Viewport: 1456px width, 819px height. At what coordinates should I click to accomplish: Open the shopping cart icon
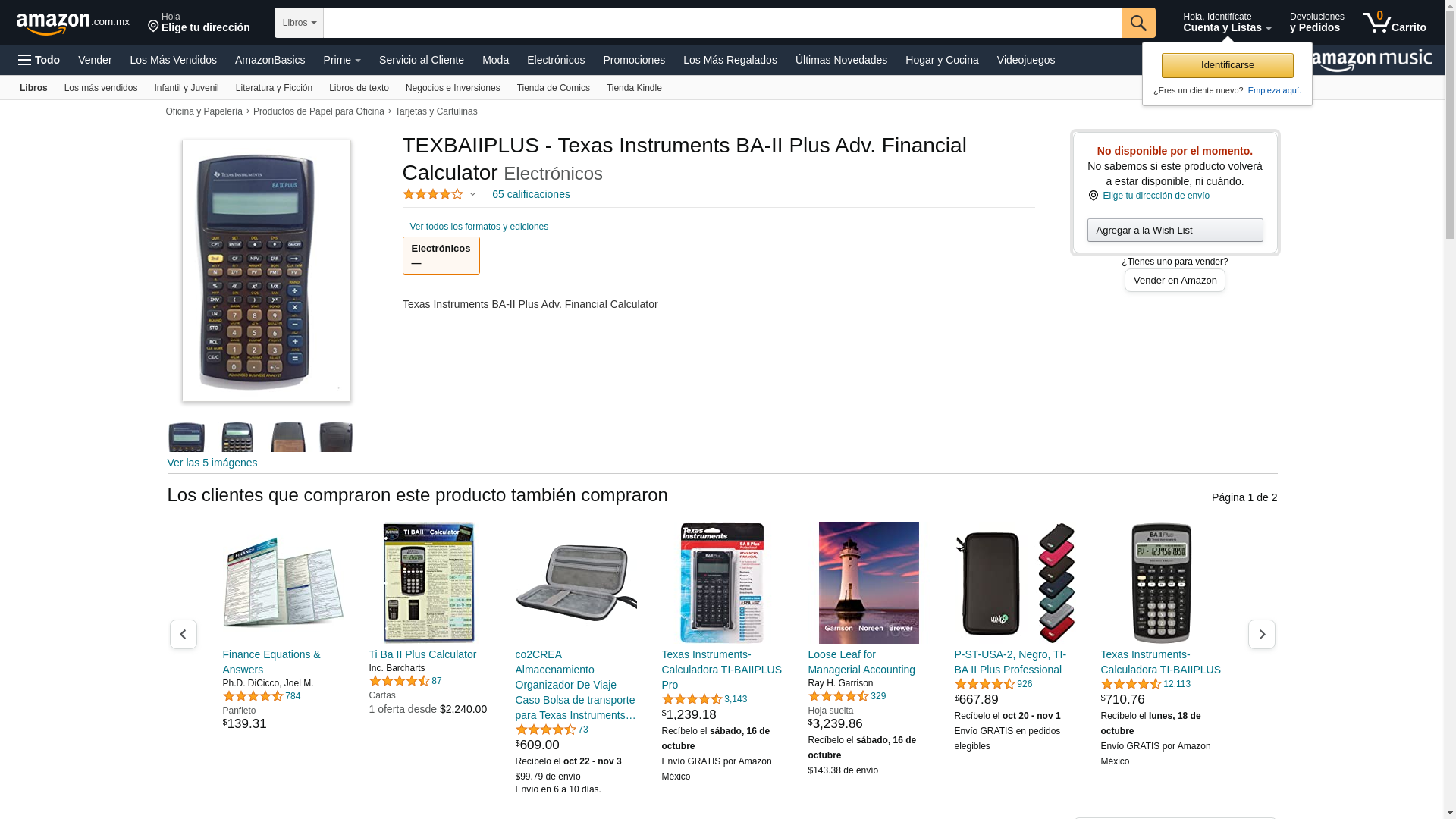[1393, 23]
